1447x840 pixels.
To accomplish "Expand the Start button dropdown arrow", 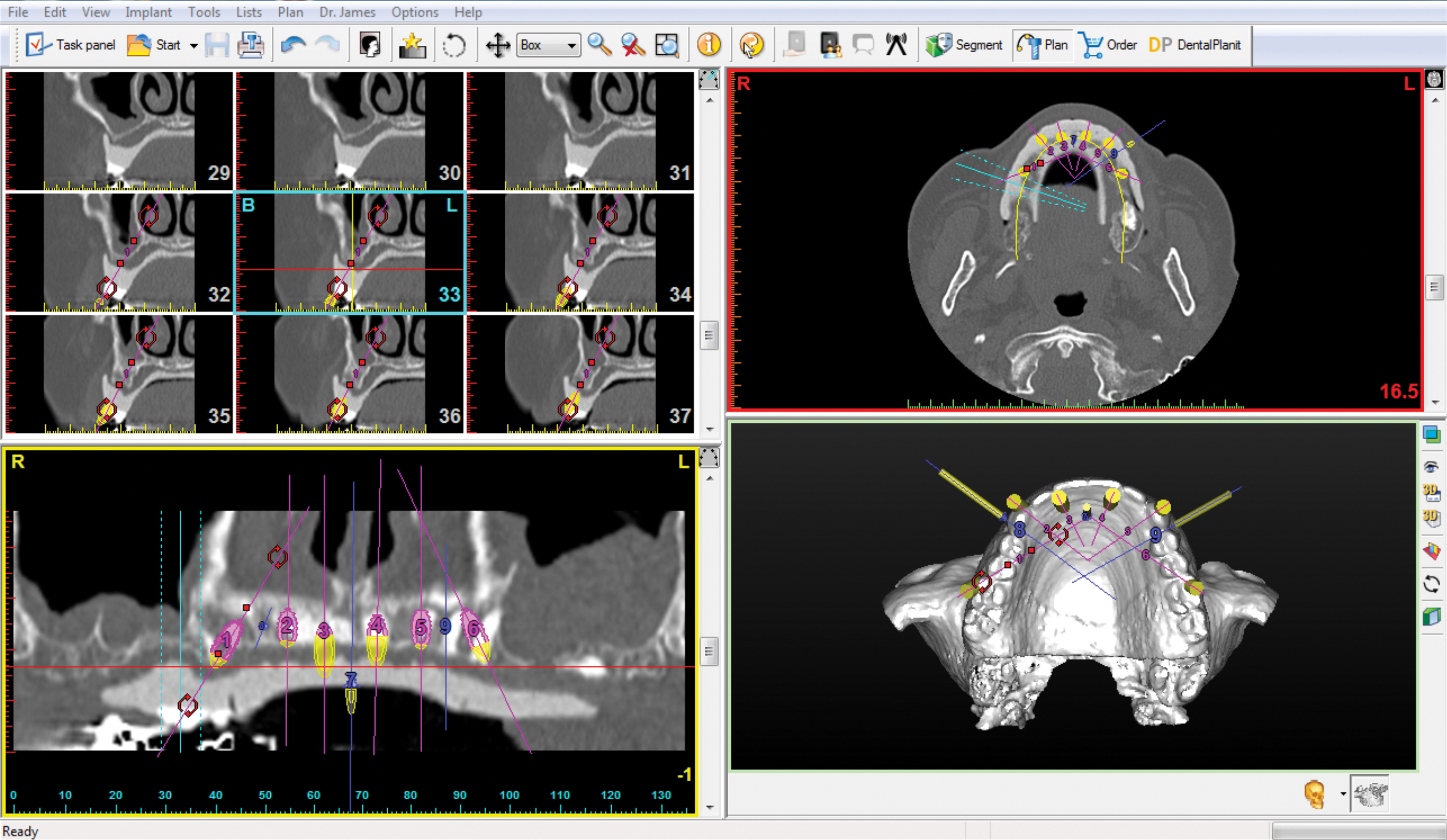I will (x=194, y=45).
